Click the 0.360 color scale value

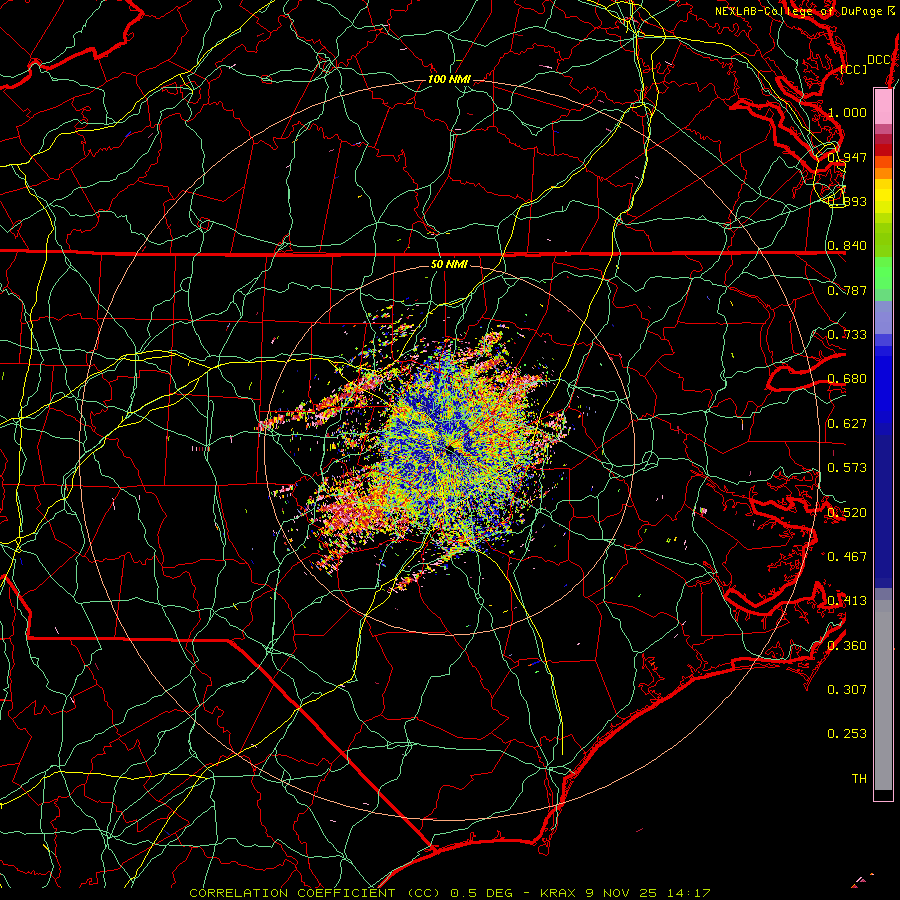click(847, 646)
